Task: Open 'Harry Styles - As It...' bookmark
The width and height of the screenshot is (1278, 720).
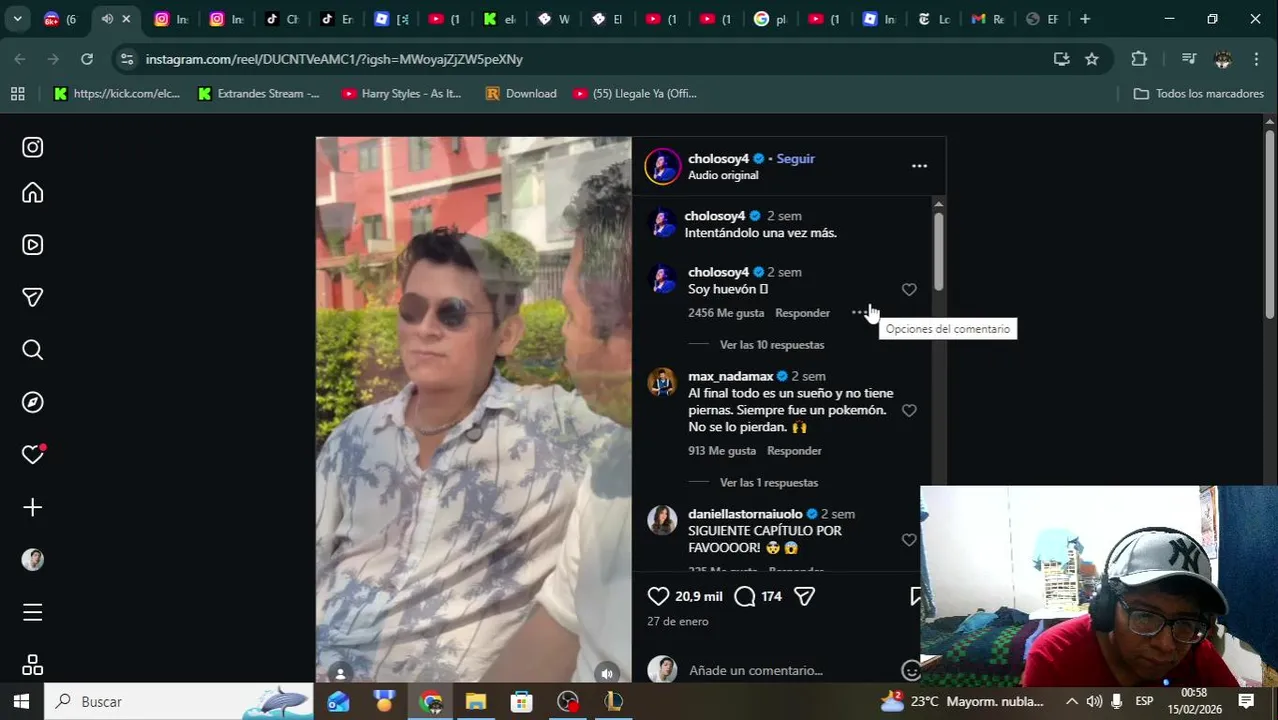Action: [x=402, y=94]
